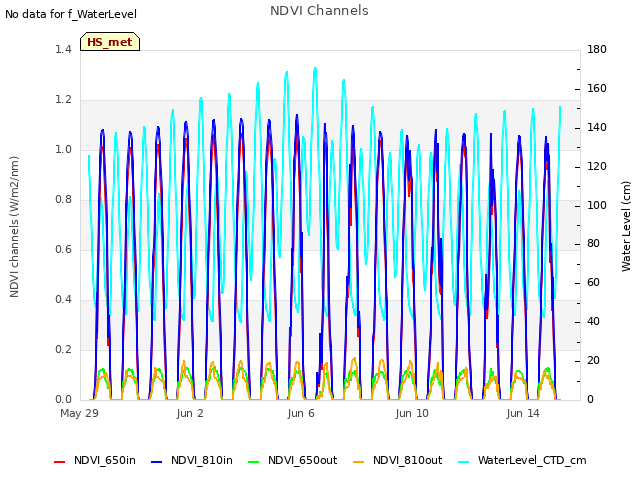Toggle the NDVI_650in legend entry

click(95, 460)
